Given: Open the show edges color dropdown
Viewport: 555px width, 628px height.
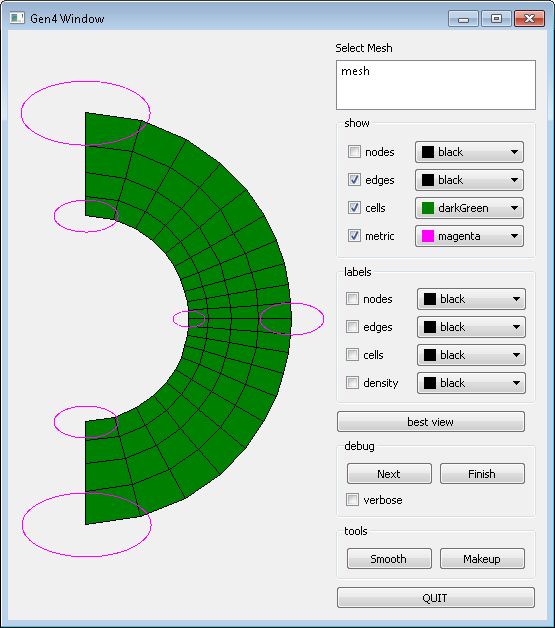Looking at the screenshot, I should [469, 180].
